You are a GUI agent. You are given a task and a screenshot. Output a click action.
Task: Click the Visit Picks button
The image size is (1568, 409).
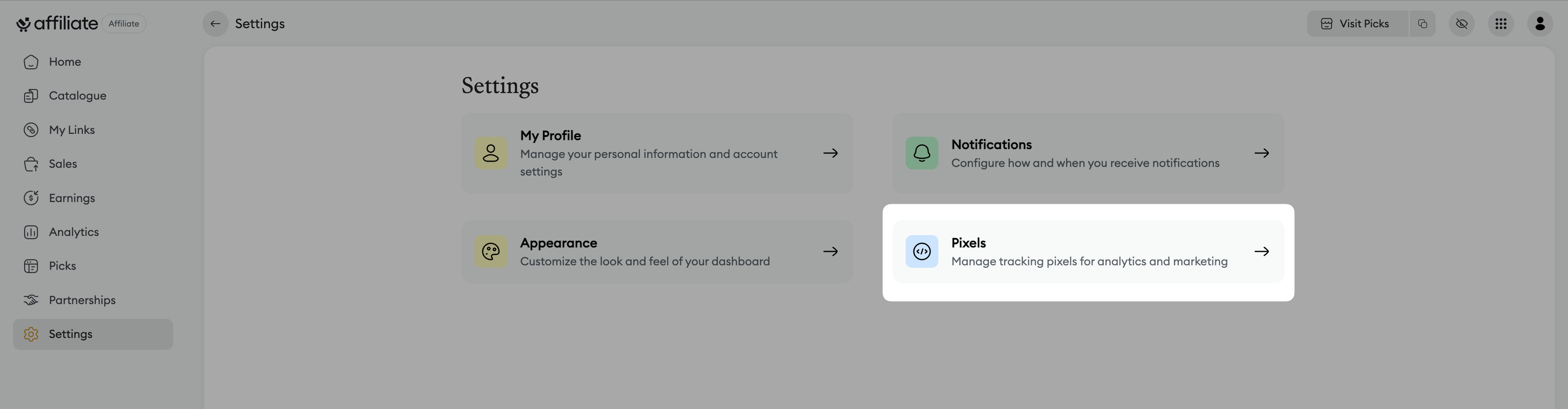coord(1356,24)
